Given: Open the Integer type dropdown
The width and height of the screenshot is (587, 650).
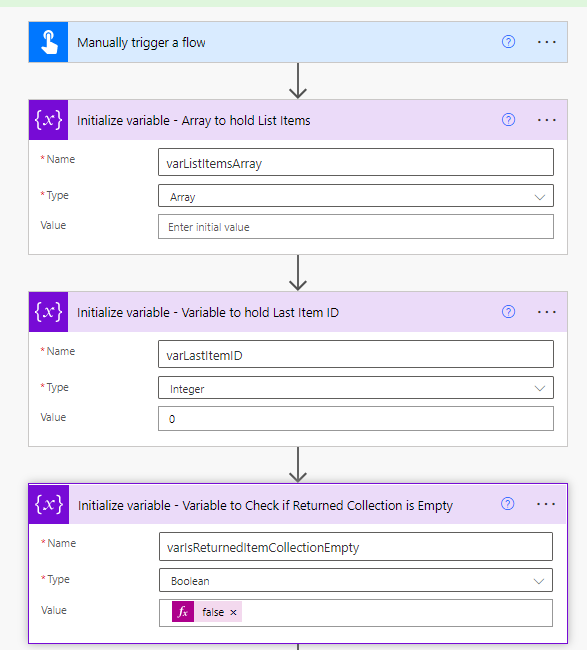Looking at the screenshot, I should (x=356, y=388).
